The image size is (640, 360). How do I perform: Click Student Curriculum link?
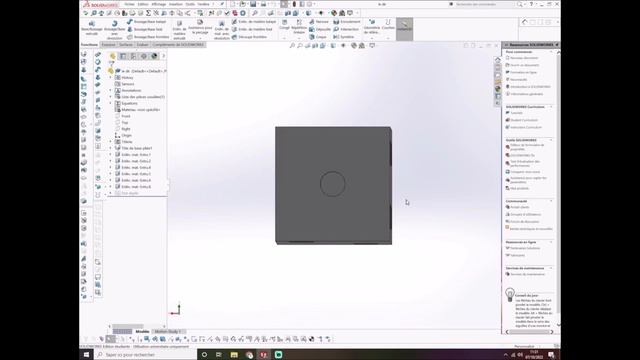tap(524, 120)
